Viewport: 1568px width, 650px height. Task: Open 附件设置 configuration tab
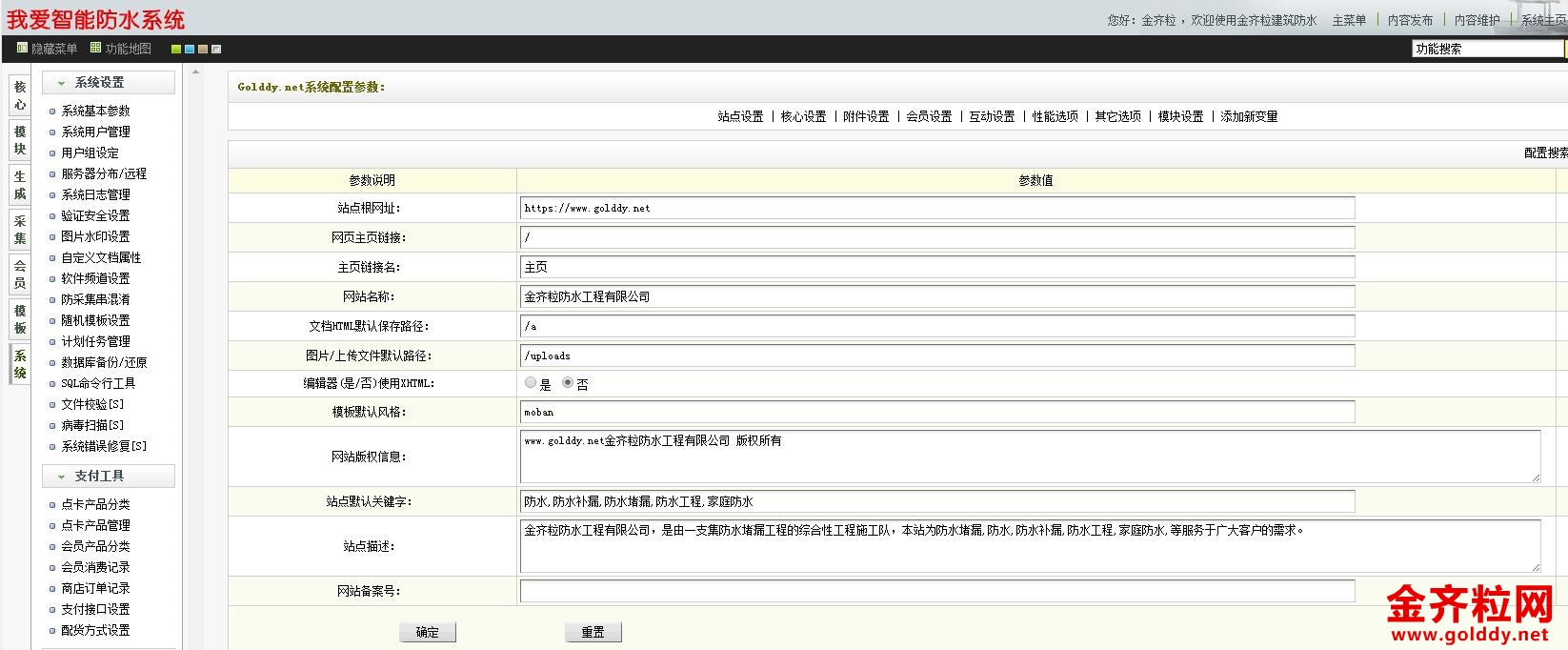(866, 116)
